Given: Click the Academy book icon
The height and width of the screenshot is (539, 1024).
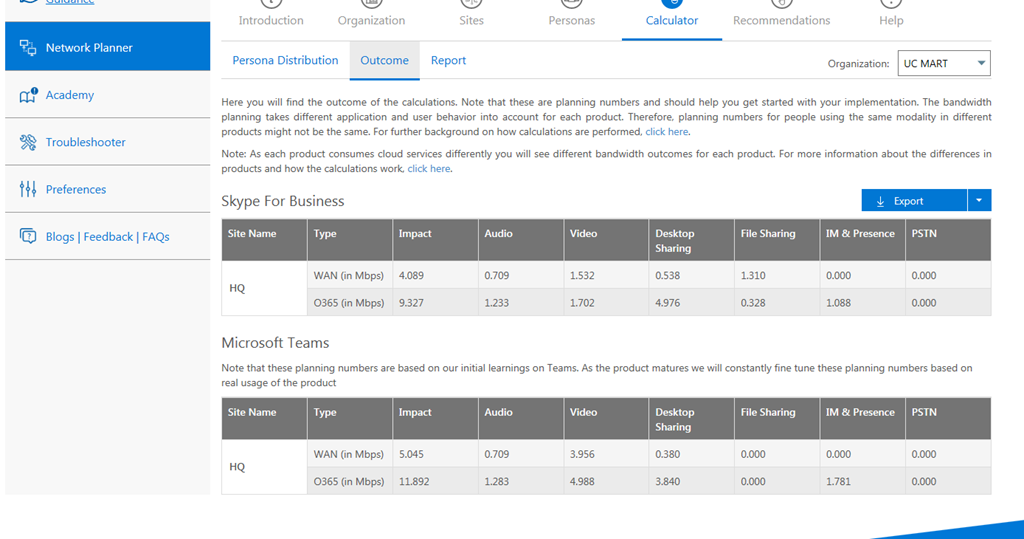Looking at the screenshot, I should (x=28, y=95).
